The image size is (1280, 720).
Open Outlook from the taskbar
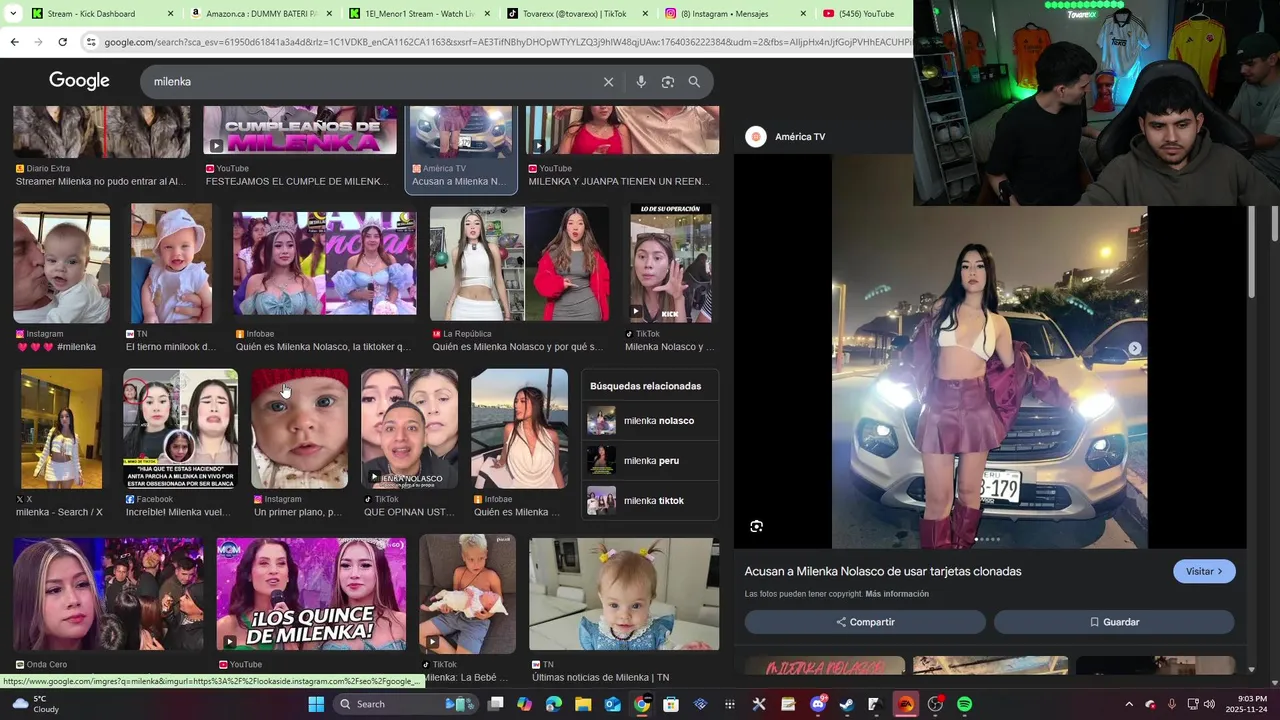(612, 704)
